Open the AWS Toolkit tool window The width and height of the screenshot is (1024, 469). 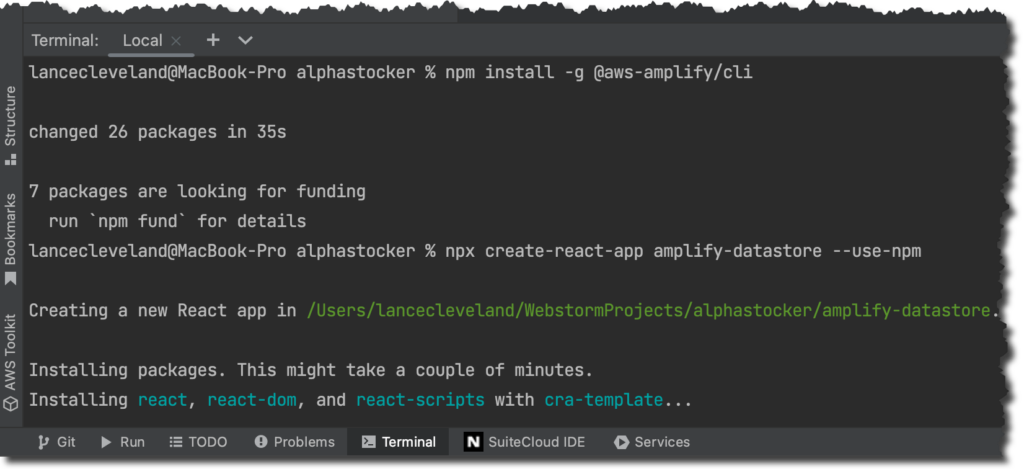10,362
